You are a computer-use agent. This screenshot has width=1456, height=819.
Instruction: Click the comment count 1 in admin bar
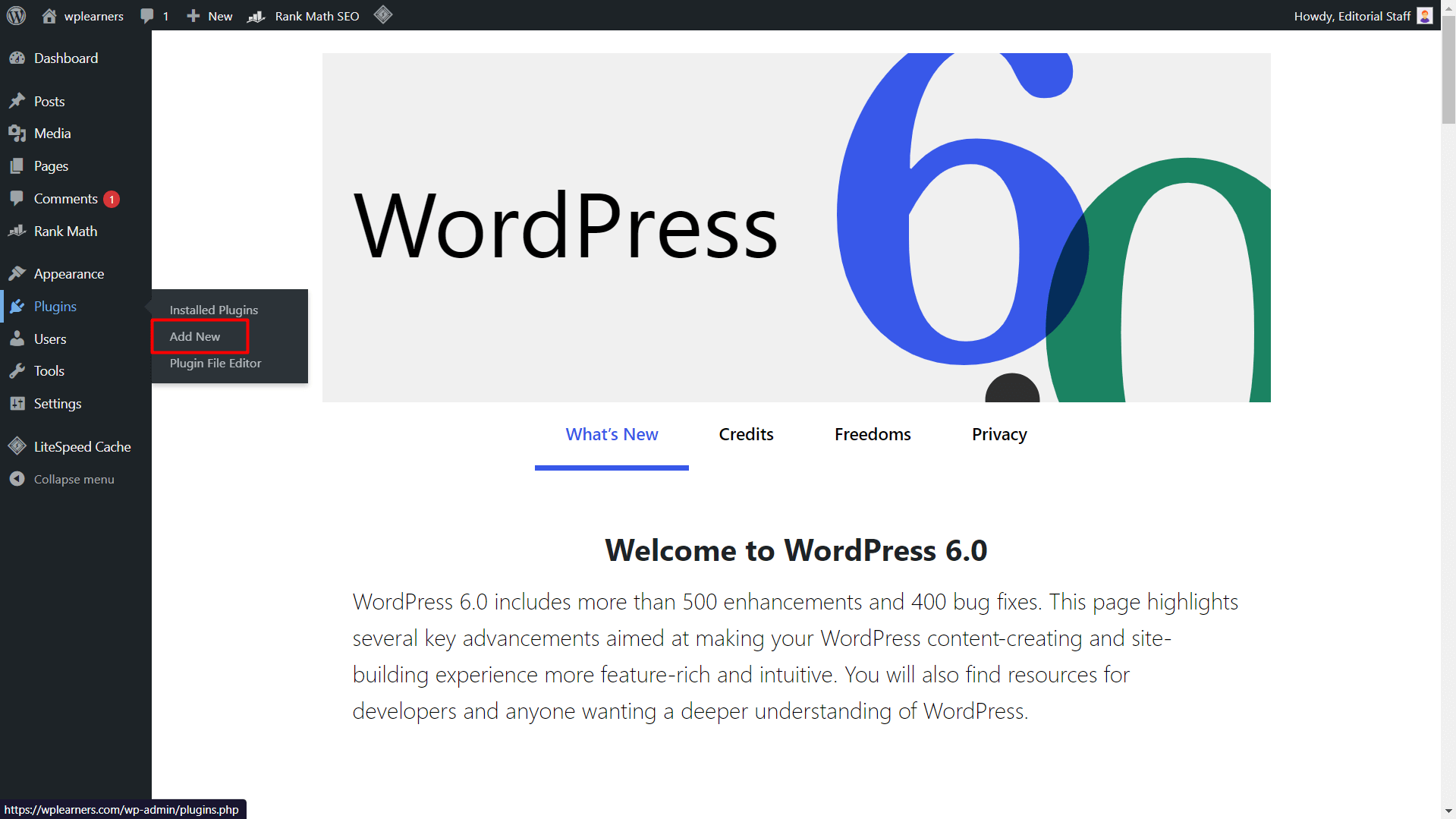tap(165, 16)
